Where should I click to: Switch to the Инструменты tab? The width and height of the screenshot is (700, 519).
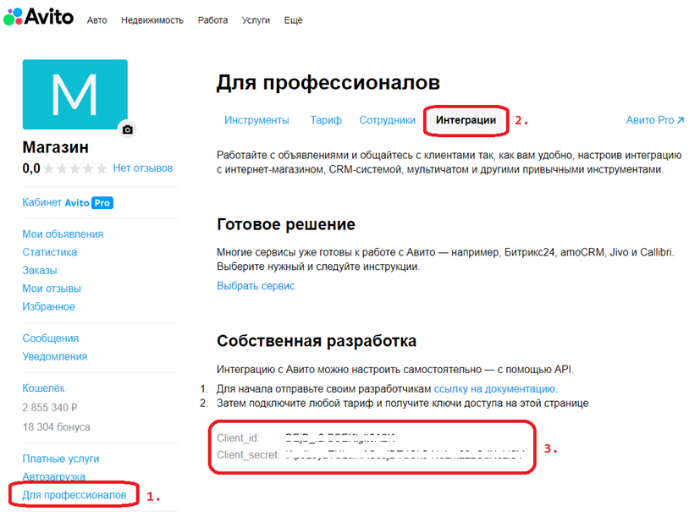click(x=256, y=120)
